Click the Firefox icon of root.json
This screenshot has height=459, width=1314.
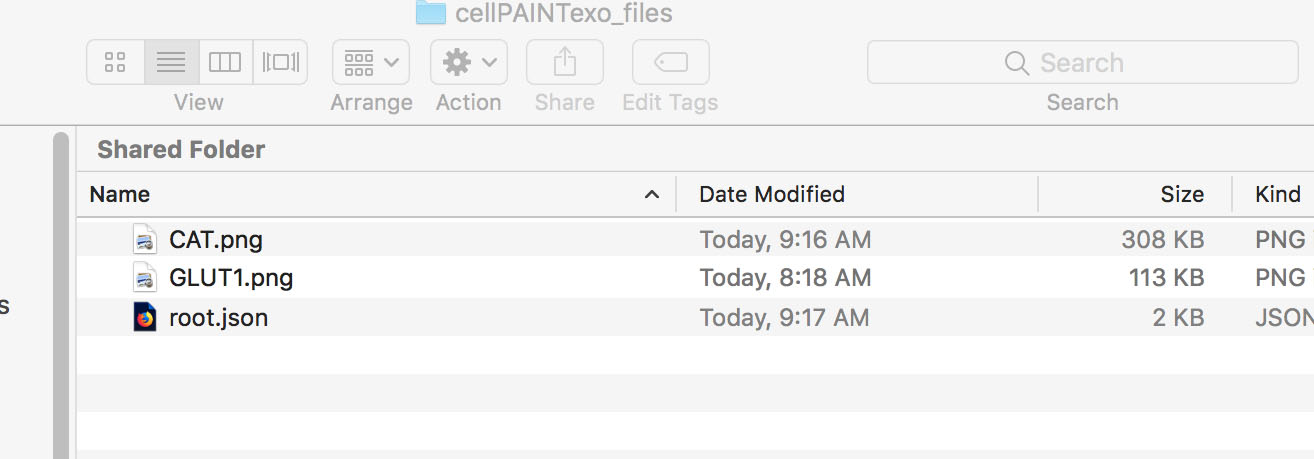[x=146, y=317]
